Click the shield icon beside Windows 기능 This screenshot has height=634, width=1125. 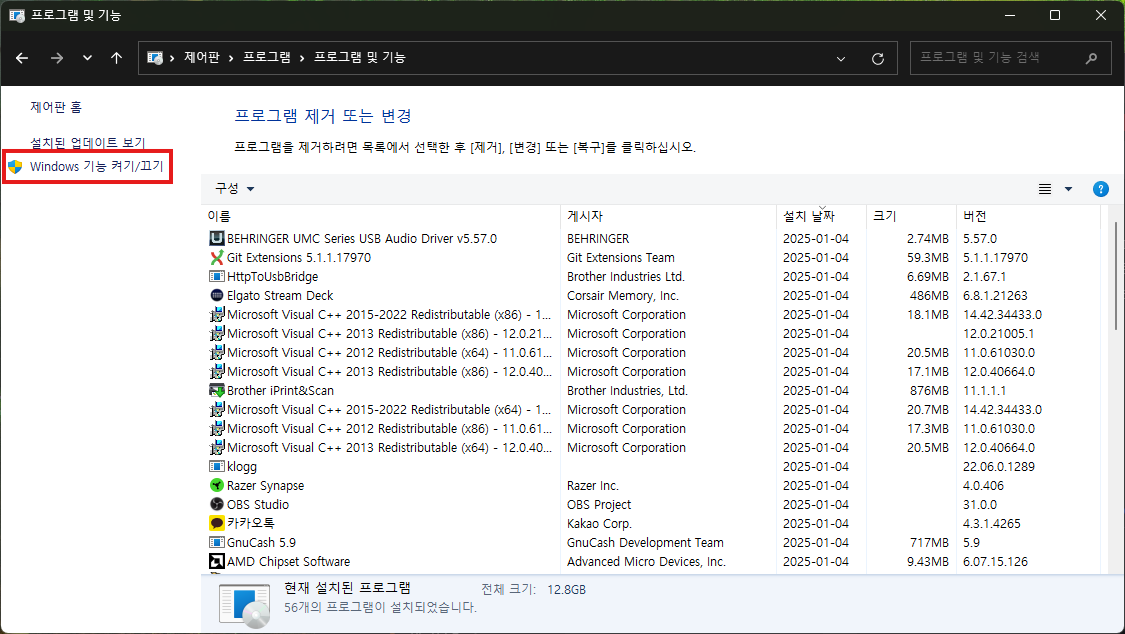[15, 167]
